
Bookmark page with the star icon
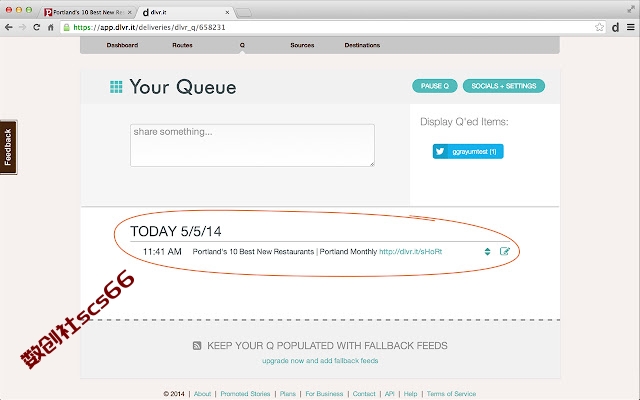click(x=599, y=27)
